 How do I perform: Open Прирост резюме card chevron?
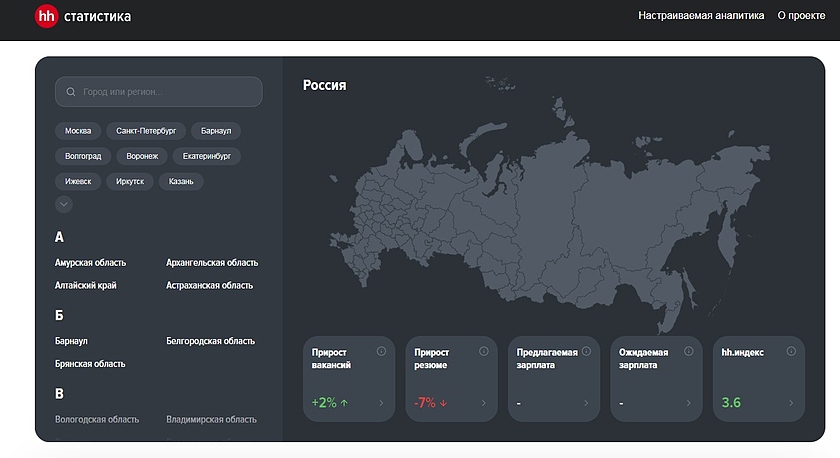click(x=484, y=403)
